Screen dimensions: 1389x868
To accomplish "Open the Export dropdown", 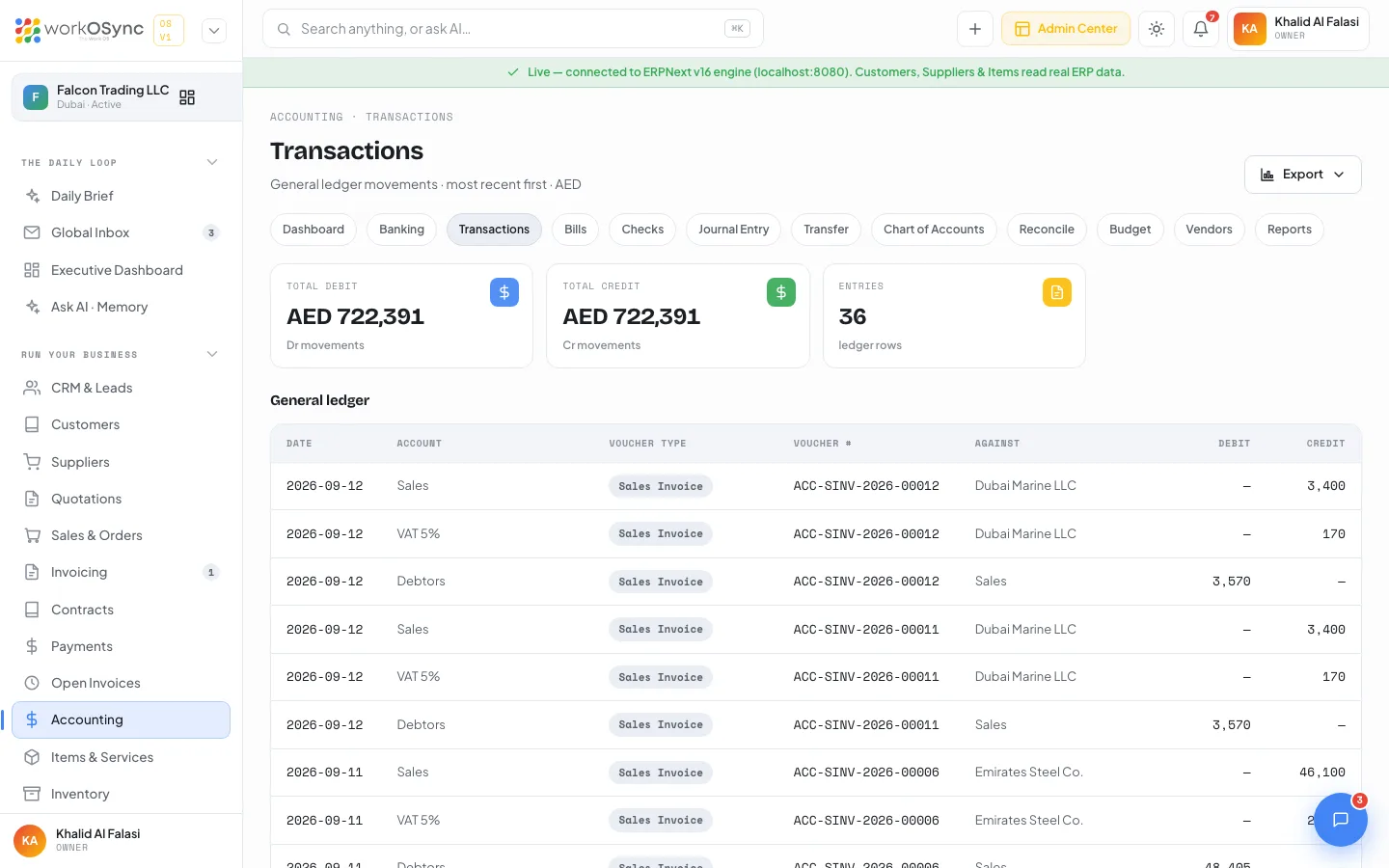I will pyautogui.click(x=1303, y=175).
